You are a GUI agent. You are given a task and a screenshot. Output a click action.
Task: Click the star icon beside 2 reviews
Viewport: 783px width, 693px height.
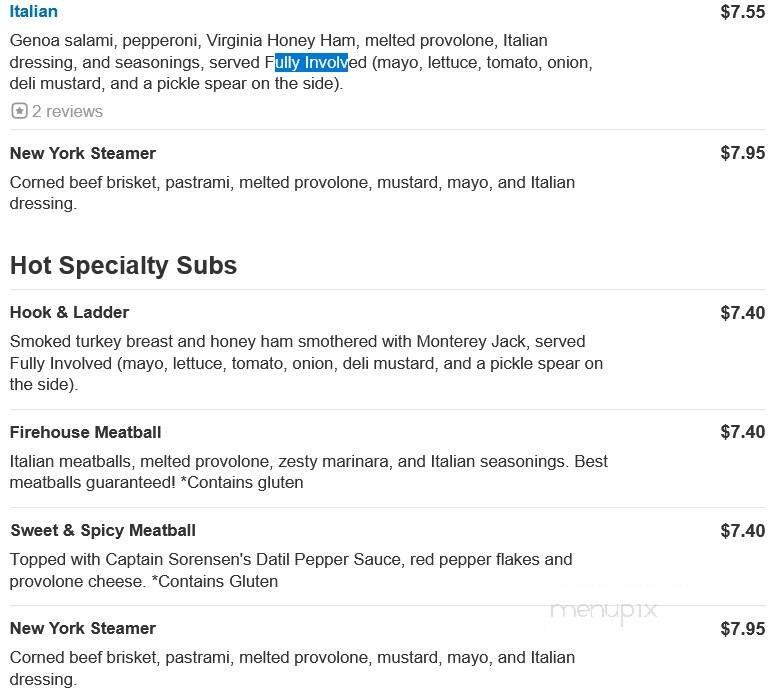19,111
